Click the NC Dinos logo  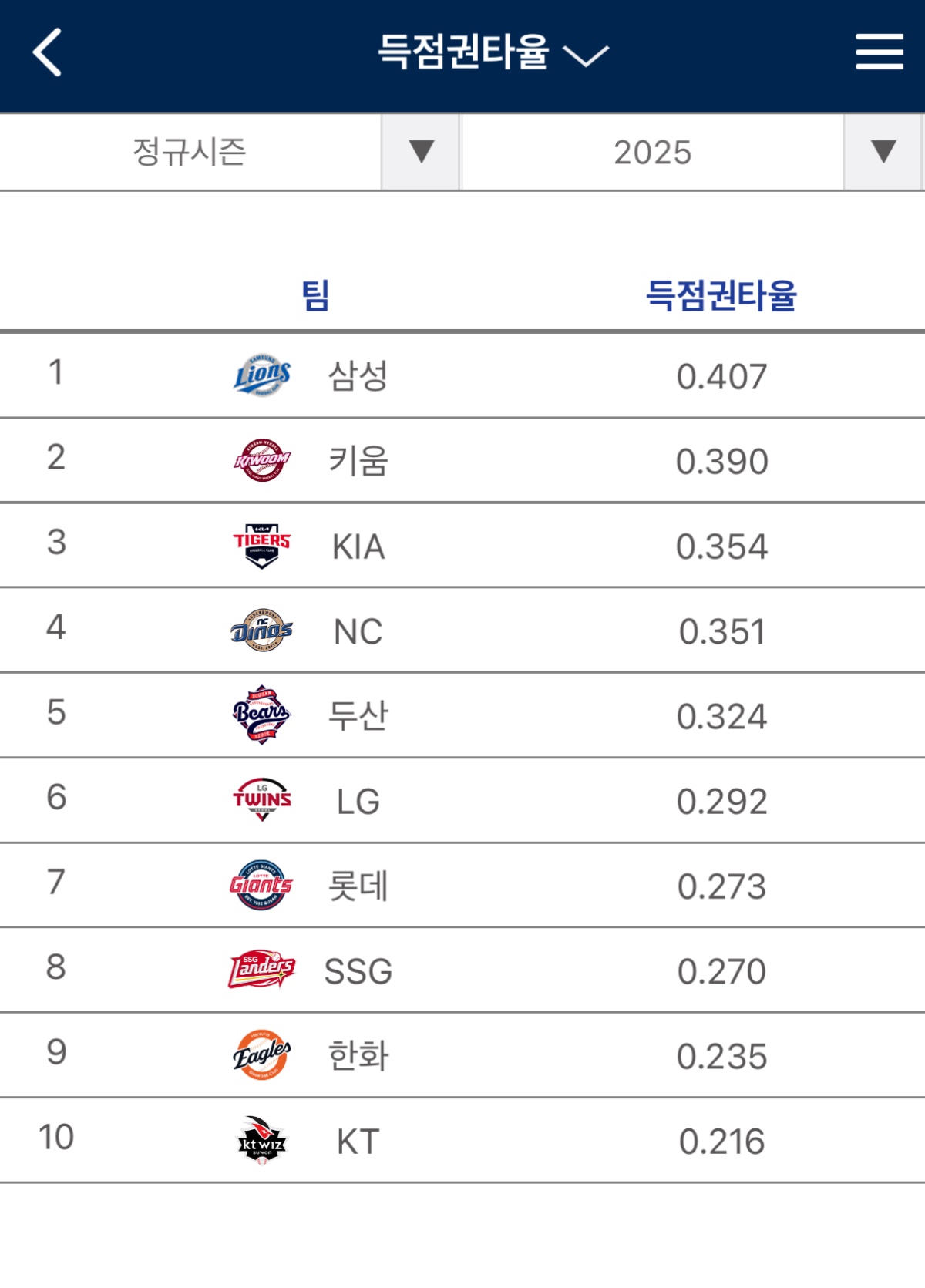[262, 631]
